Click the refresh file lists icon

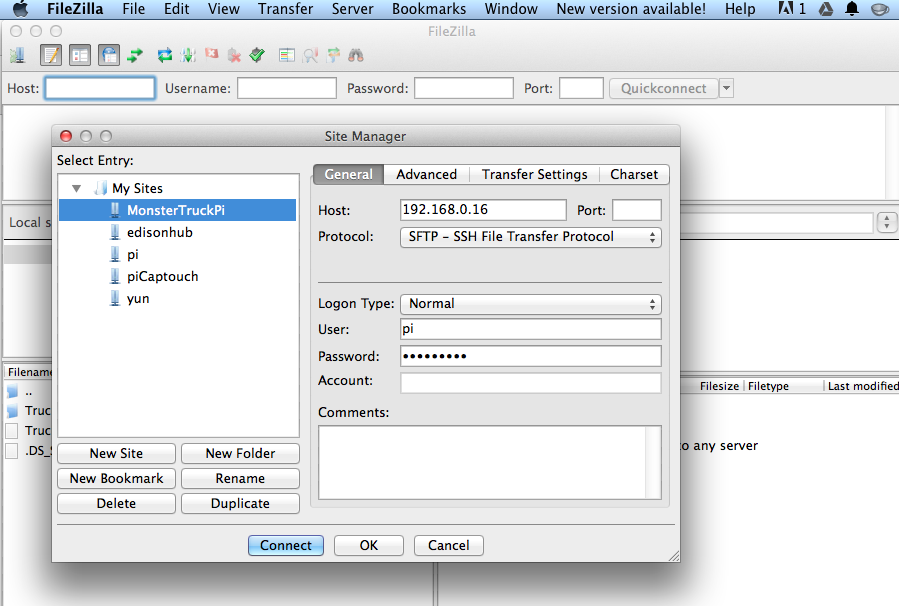[165, 56]
